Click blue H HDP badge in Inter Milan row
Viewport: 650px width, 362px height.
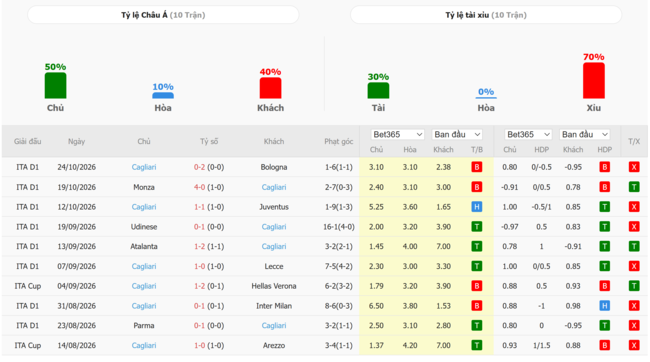pos(604,306)
